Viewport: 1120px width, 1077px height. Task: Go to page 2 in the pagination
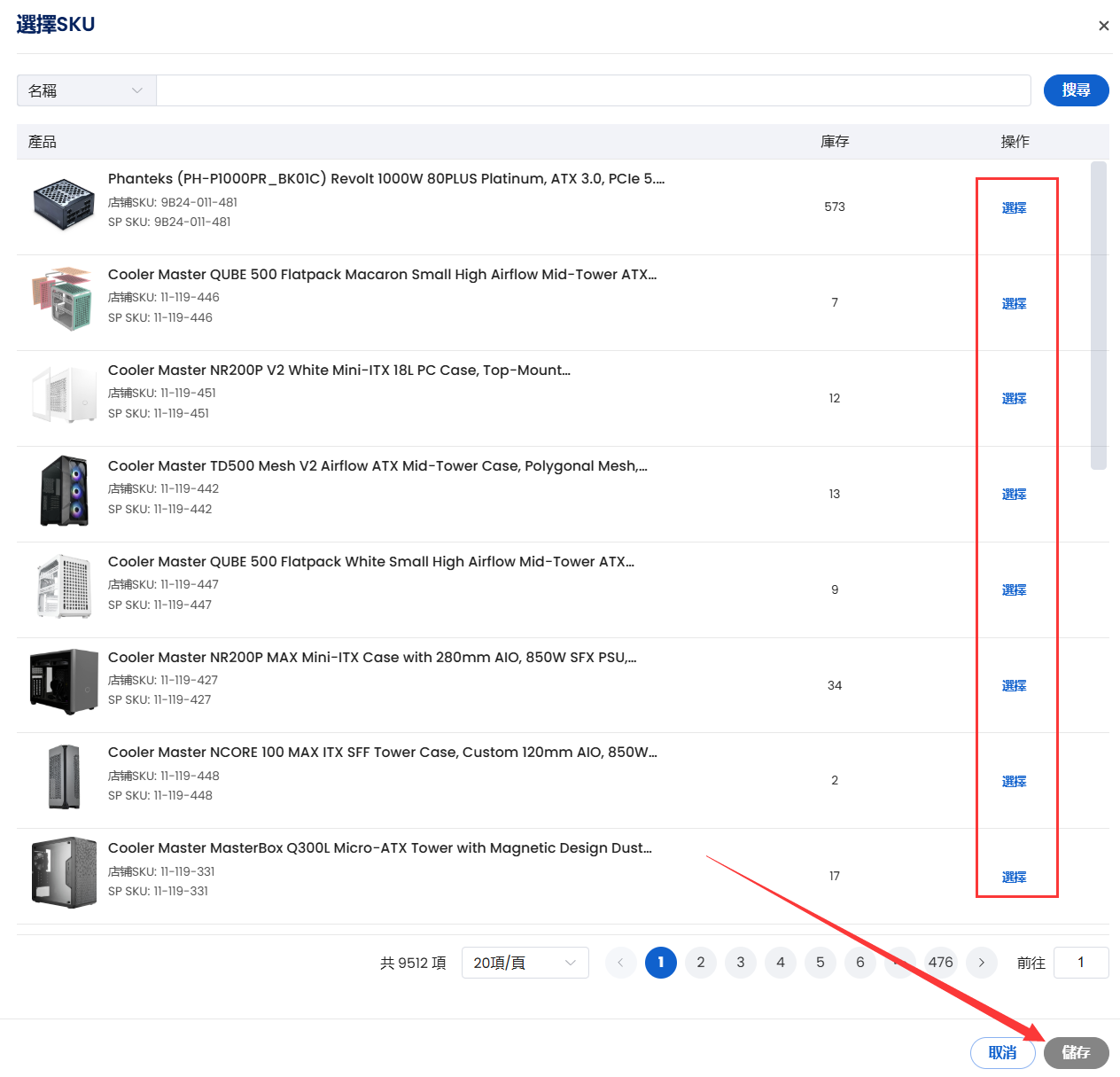click(701, 963)
